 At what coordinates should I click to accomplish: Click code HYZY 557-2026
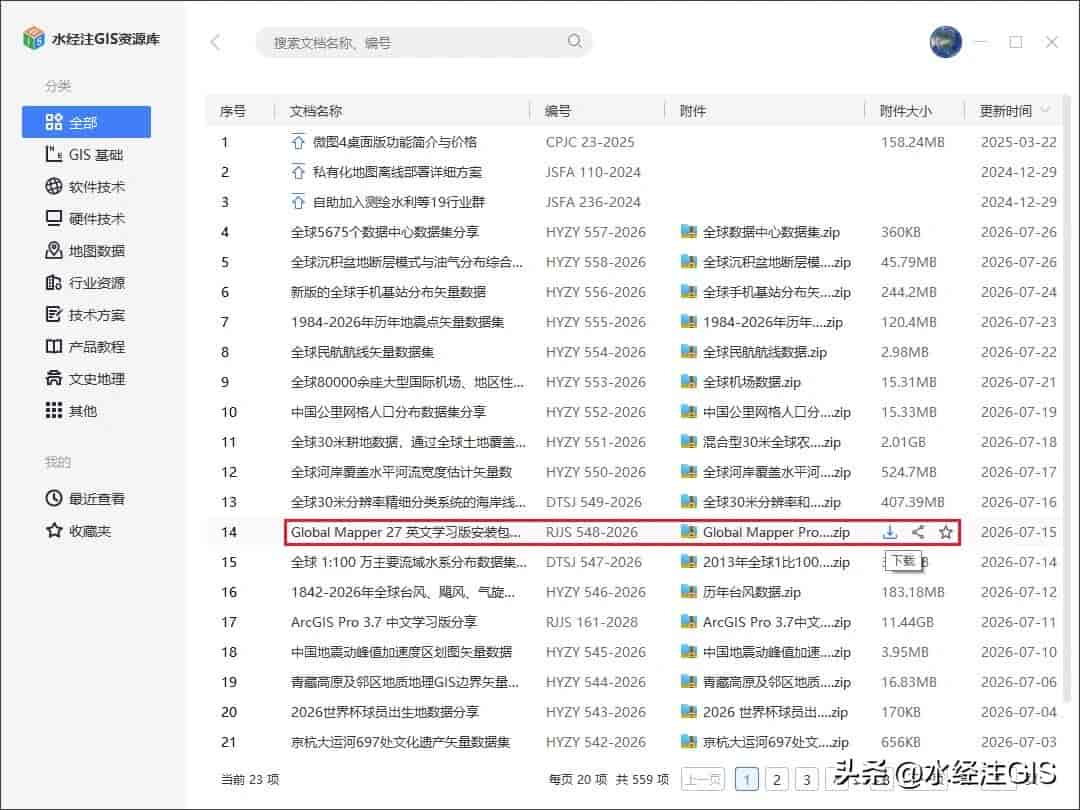click(596, 232)
